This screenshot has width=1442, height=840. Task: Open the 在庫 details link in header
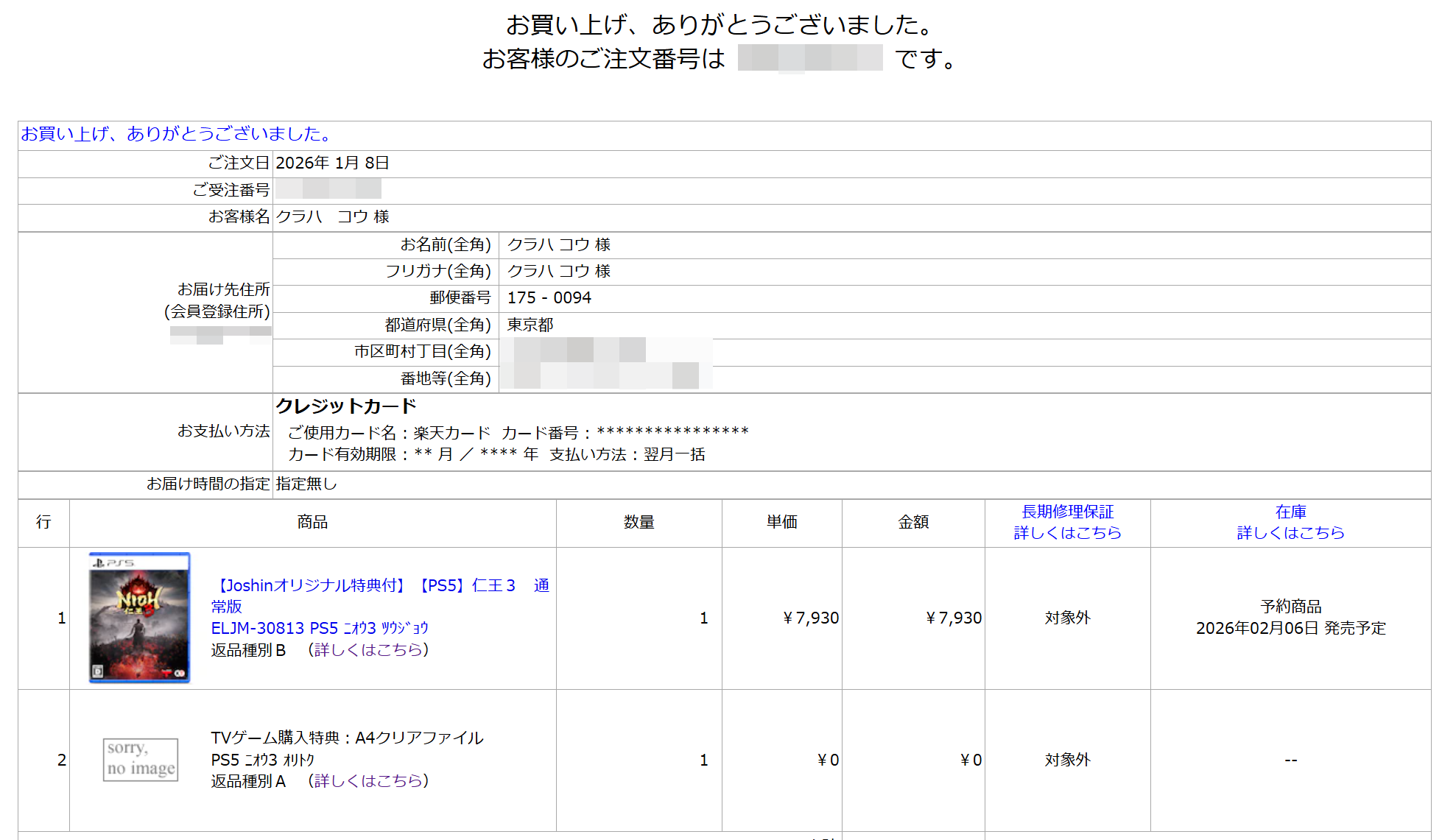[x=1290, y=532]
